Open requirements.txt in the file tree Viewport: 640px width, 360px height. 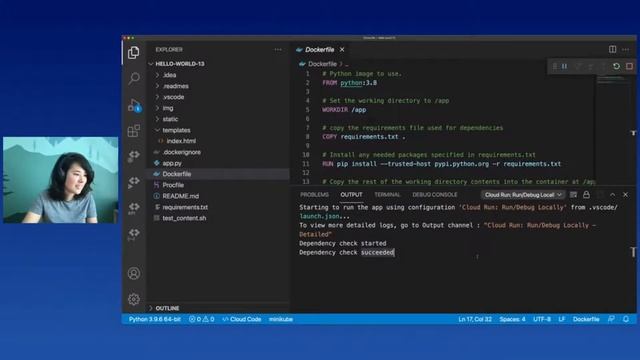coord(185,207)
